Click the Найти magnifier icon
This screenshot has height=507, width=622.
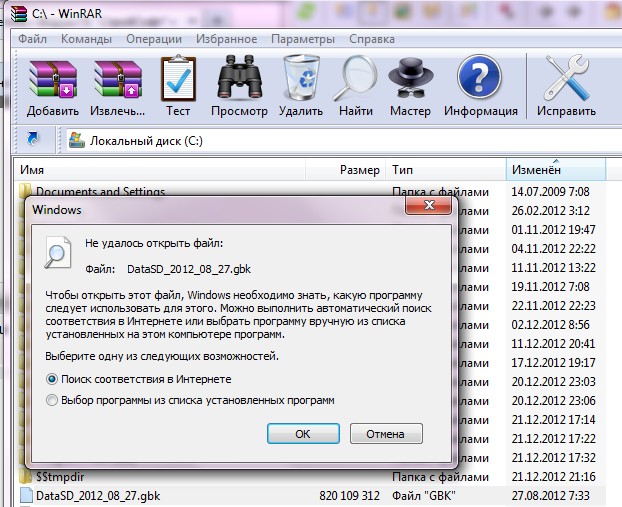355,78
